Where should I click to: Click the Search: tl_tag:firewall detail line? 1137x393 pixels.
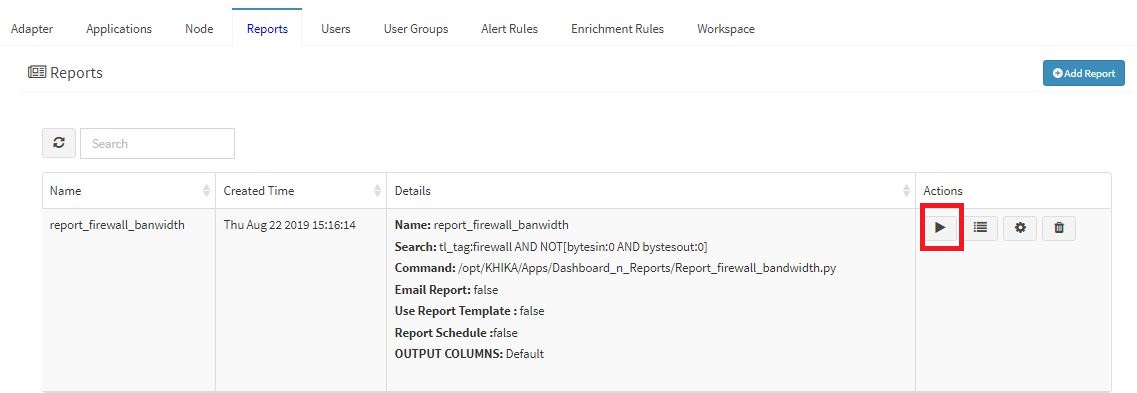pyautogui.click(x=551, y=247)
